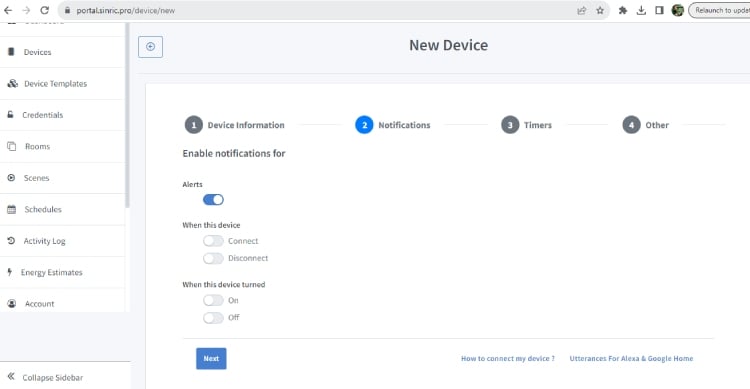Click the Energy Estimates bolt icon

tap(10, 272)
